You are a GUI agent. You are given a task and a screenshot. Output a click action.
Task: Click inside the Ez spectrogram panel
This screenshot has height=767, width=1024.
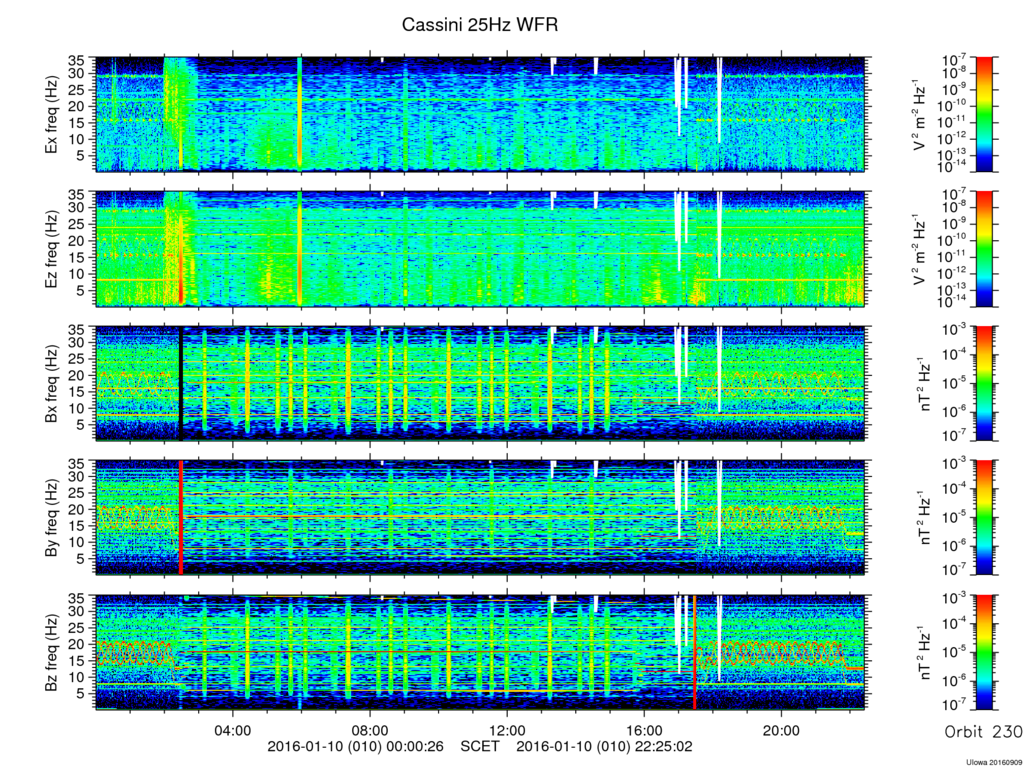(x=480, y=249)
